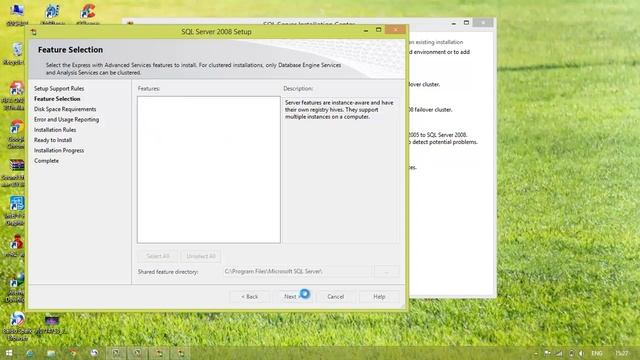The height and width of the screenshot is (360, 640).
Task: Close the SQL Server 2008 Setup window
Action: 395,30
